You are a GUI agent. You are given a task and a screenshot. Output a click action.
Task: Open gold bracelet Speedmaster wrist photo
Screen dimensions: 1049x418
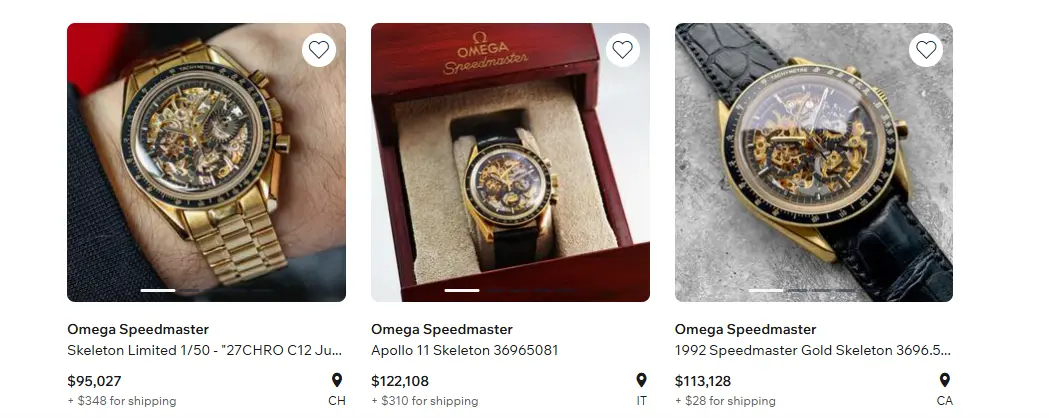point(206,162)
